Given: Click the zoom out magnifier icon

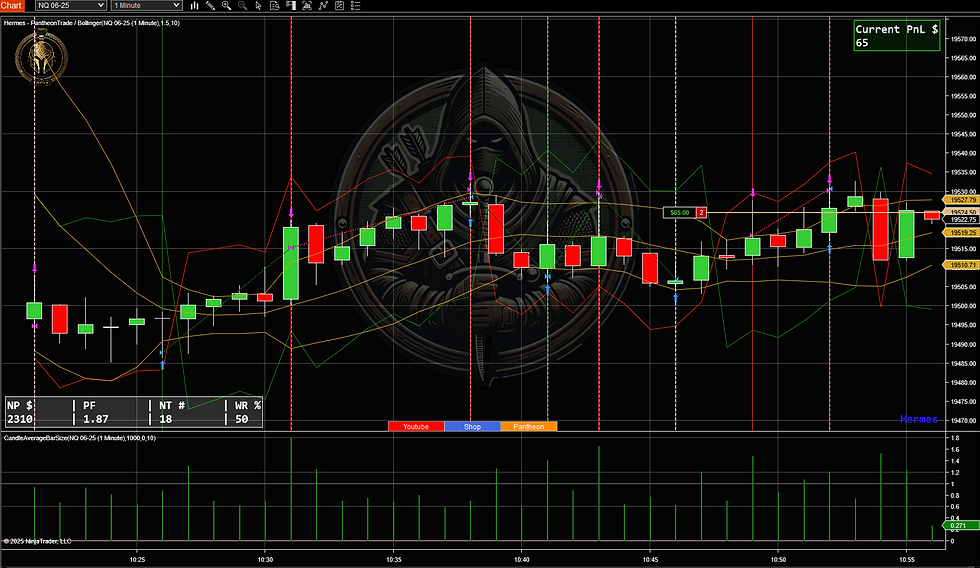Looking at the screenshot, I should [x=242, y=6].
